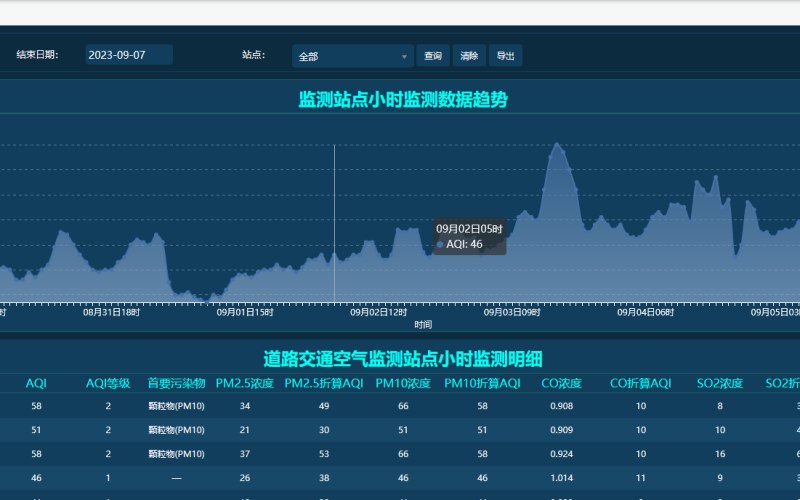
Task: Click the PM2.5浓度 column header
Action: pyautogui.click(x=245, y=384)
